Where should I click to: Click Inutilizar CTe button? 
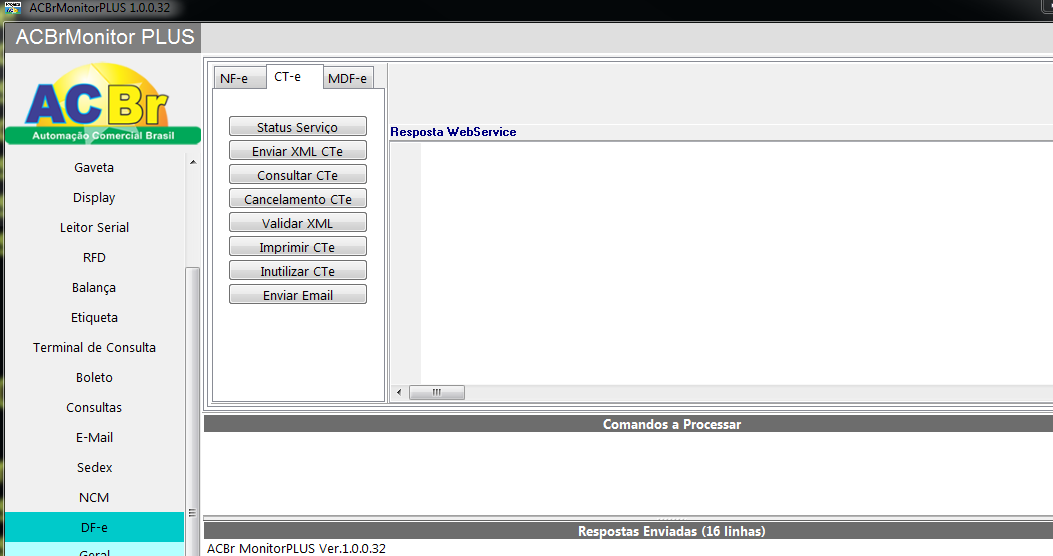[x=297, y=271]
